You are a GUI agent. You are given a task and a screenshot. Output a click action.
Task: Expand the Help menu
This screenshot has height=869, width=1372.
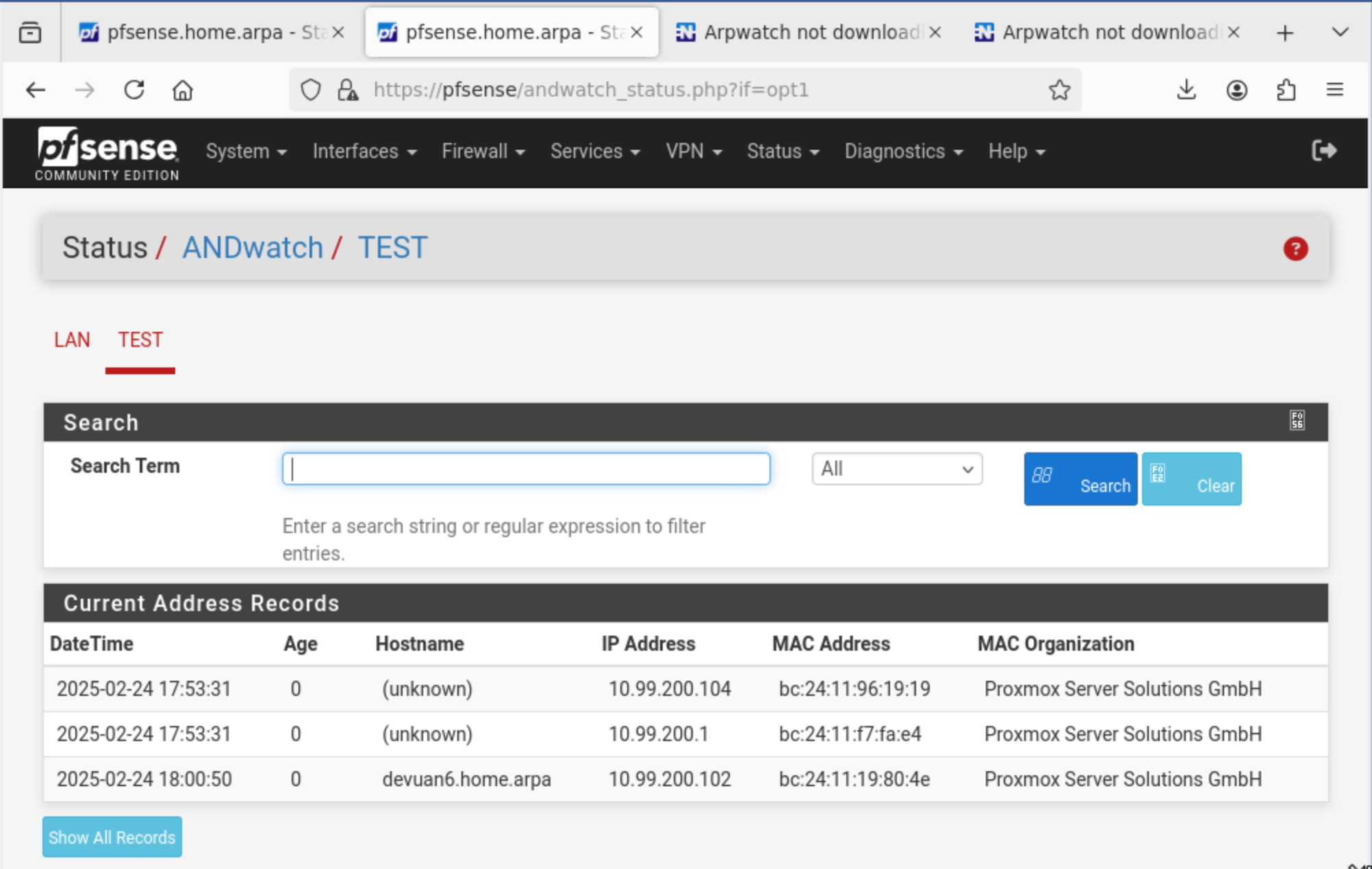click(1017, 151)
